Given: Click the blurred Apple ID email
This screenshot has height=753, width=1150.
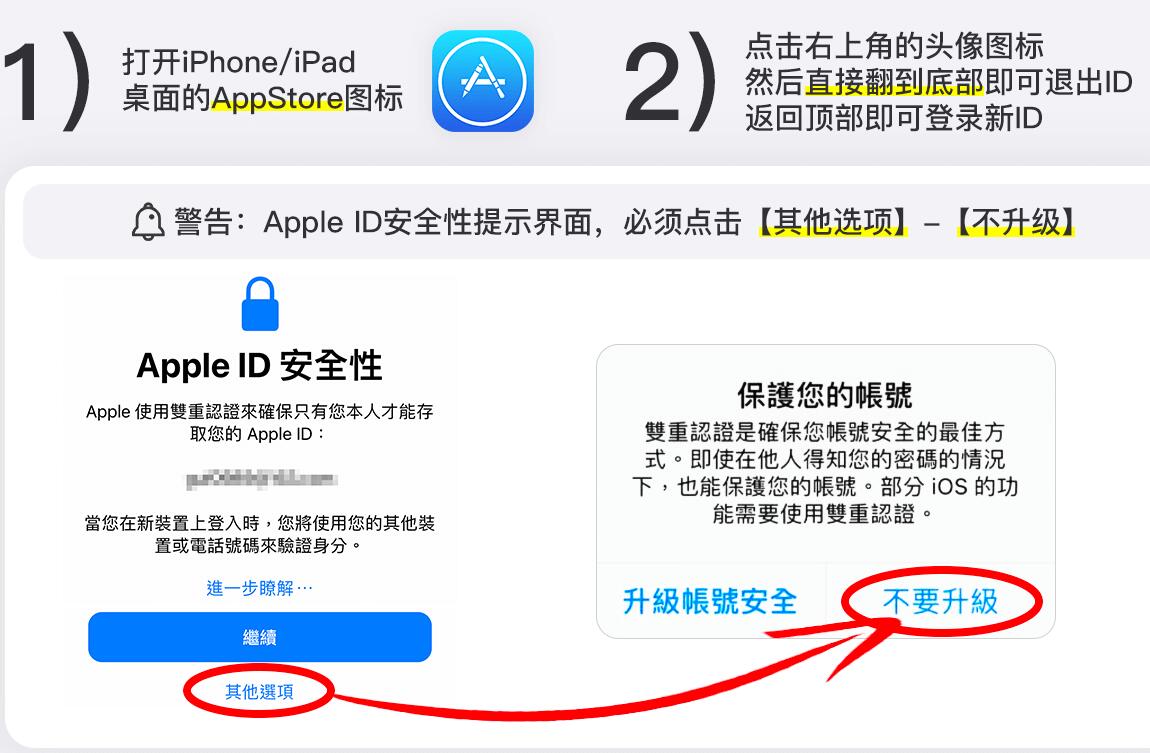Looking at the screenshot, I should [x=260, y=480].
